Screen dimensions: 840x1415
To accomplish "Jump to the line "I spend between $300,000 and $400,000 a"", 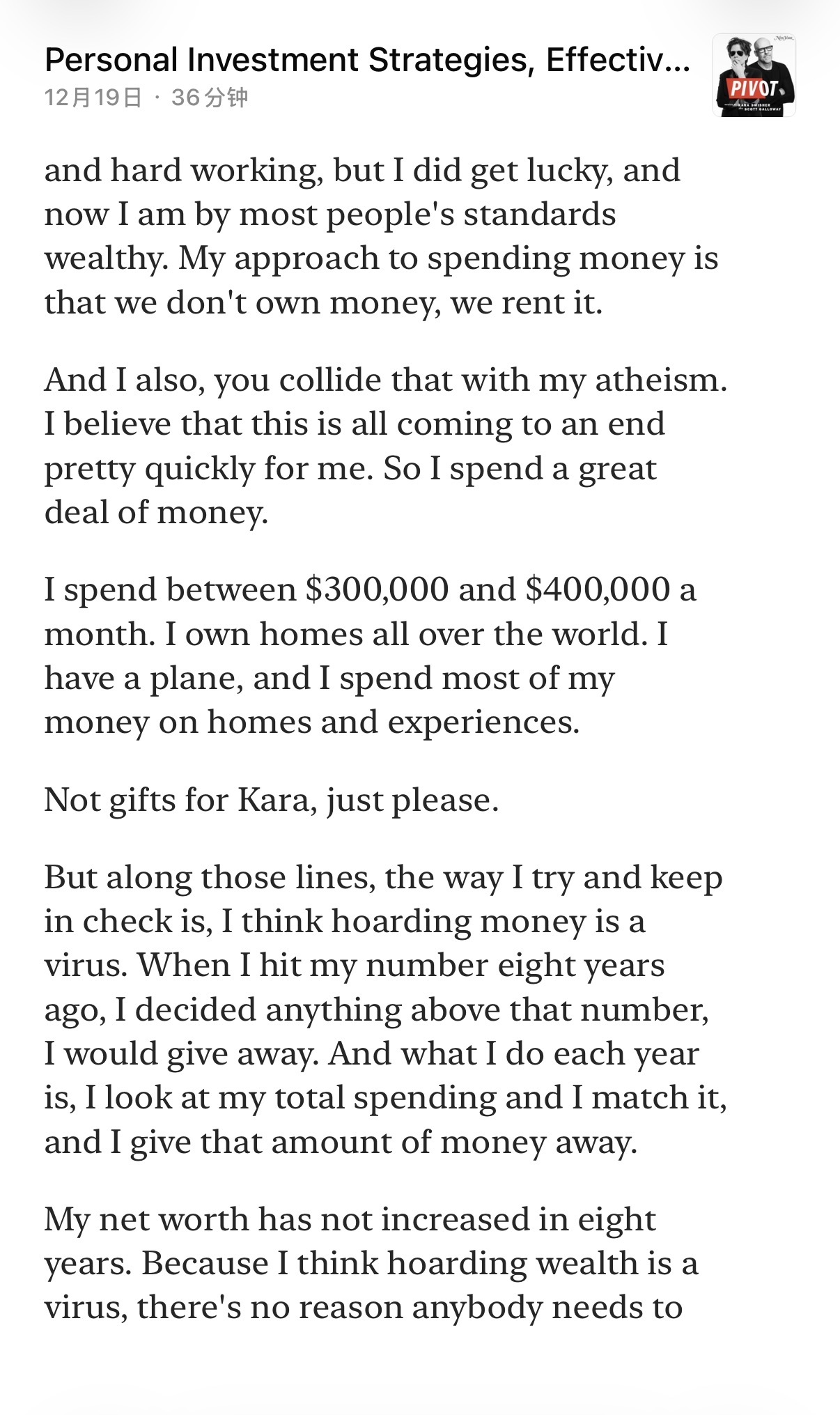I will (x=370, y=590).
